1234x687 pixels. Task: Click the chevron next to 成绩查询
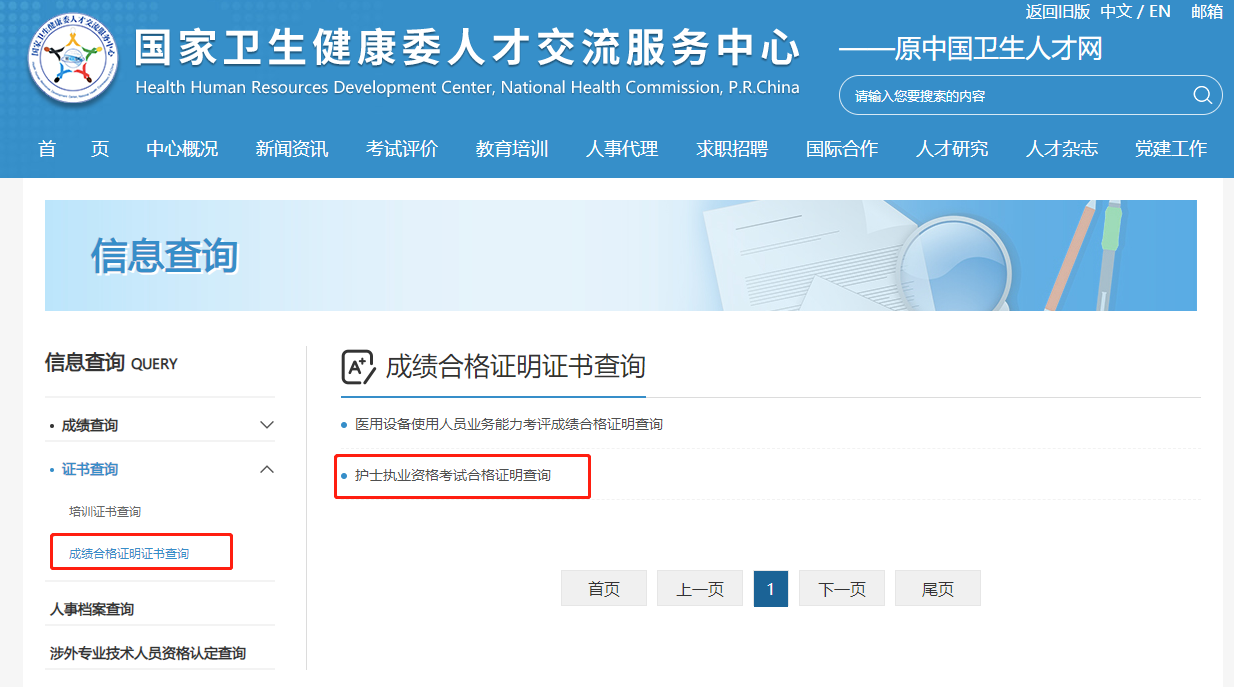(x=267, y=424)
